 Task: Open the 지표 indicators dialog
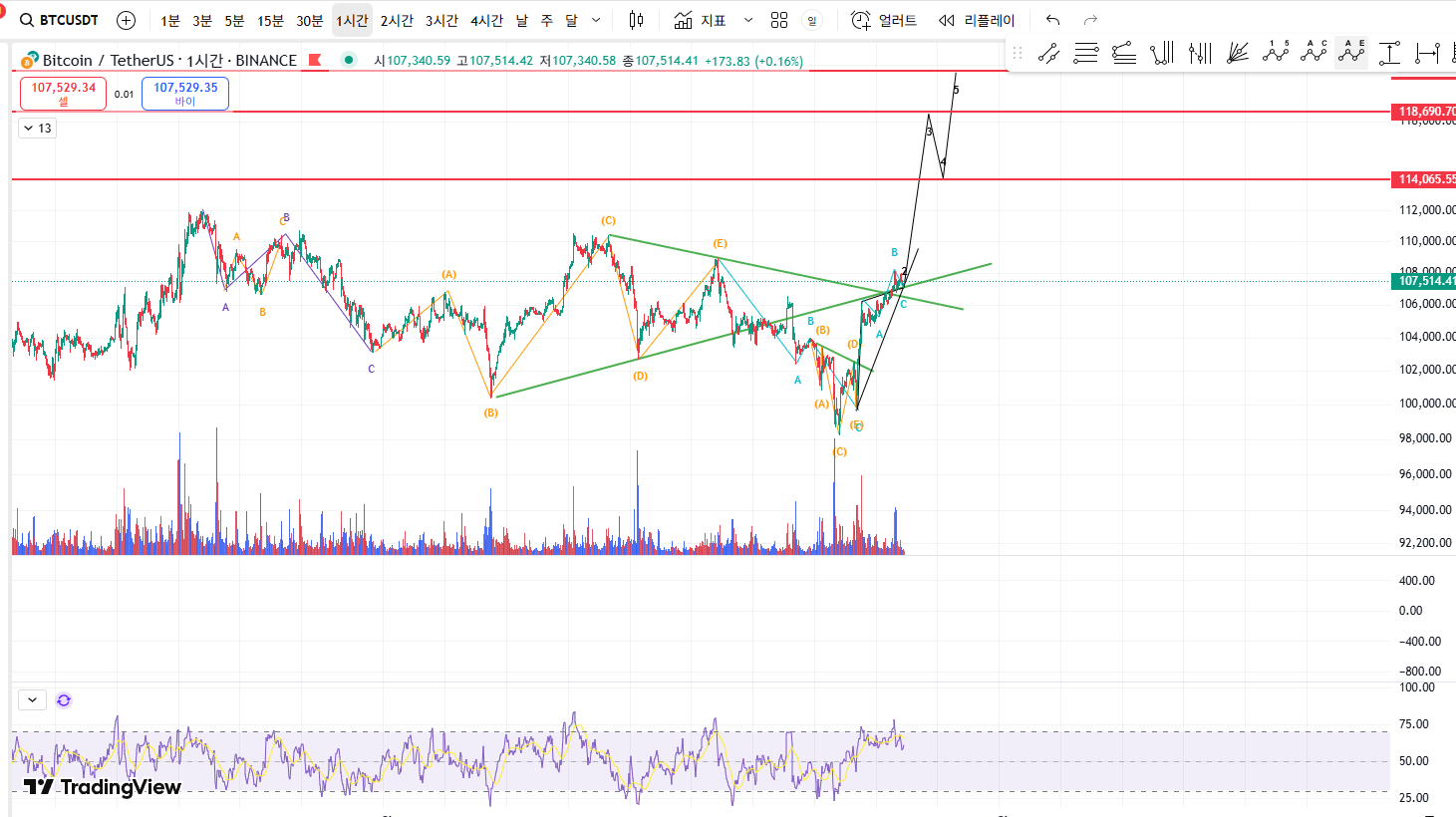pyautogui.click(x=700, y=20)
